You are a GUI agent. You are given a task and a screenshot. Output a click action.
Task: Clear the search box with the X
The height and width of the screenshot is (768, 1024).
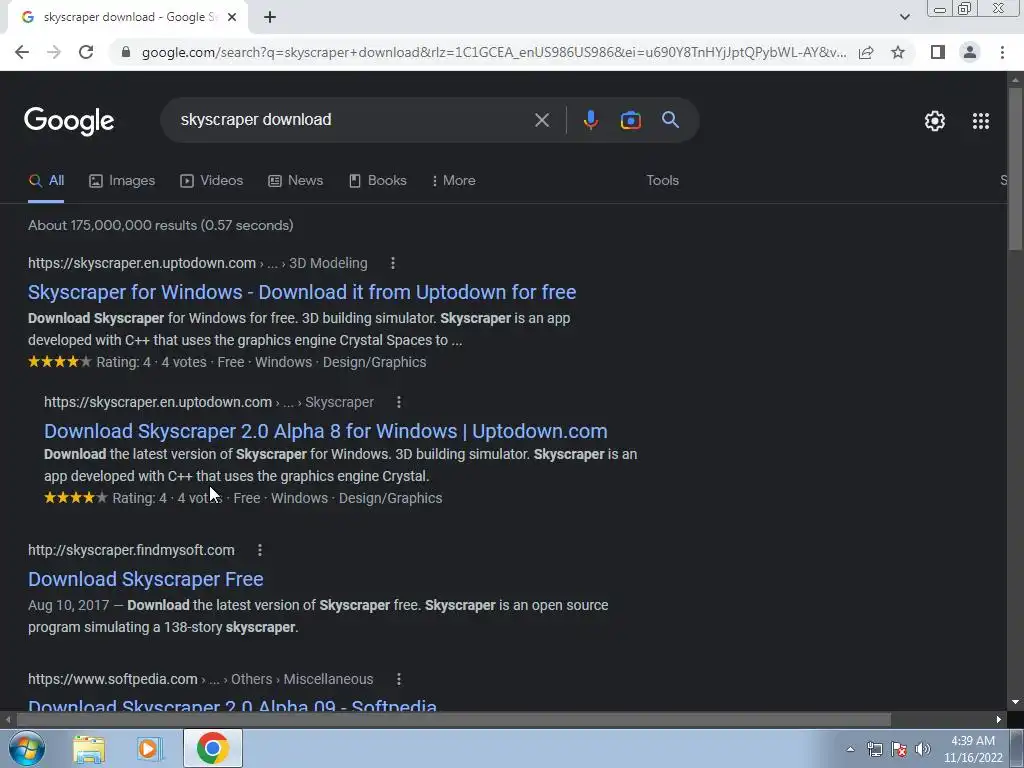[541, 120]
